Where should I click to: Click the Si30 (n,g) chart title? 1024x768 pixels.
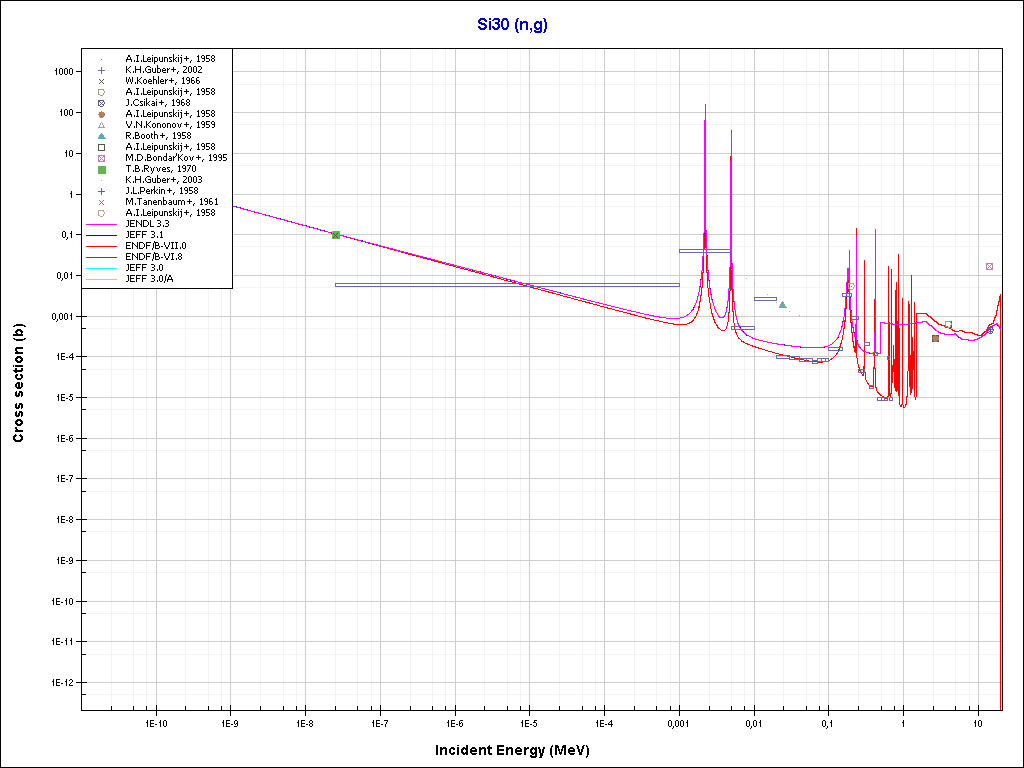click(511, 24)
